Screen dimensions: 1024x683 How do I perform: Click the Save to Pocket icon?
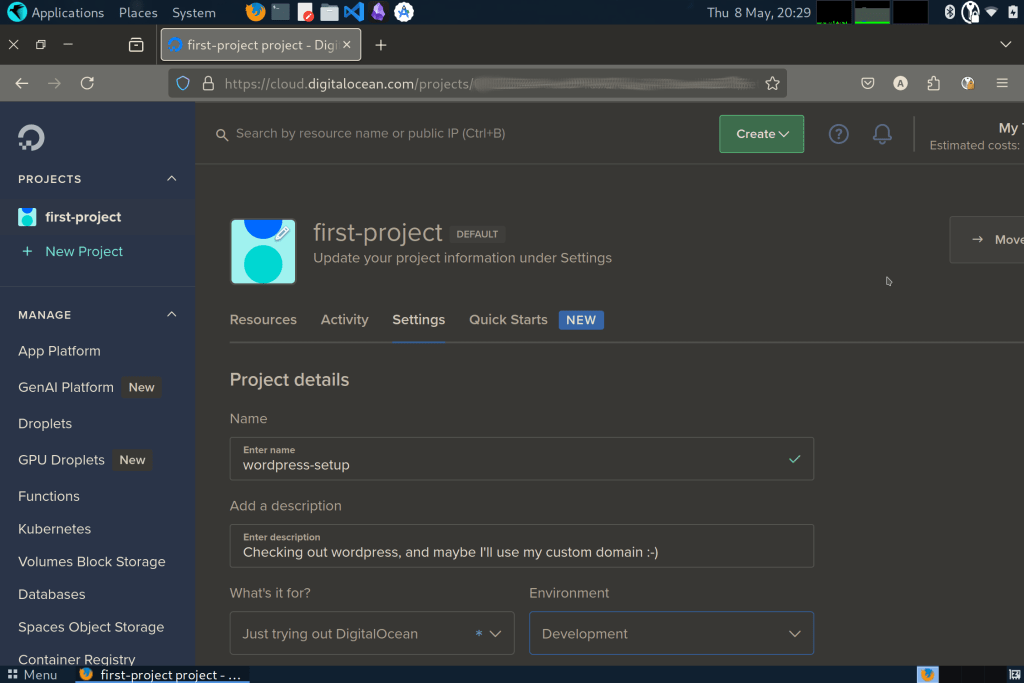(x=867, y=83)
